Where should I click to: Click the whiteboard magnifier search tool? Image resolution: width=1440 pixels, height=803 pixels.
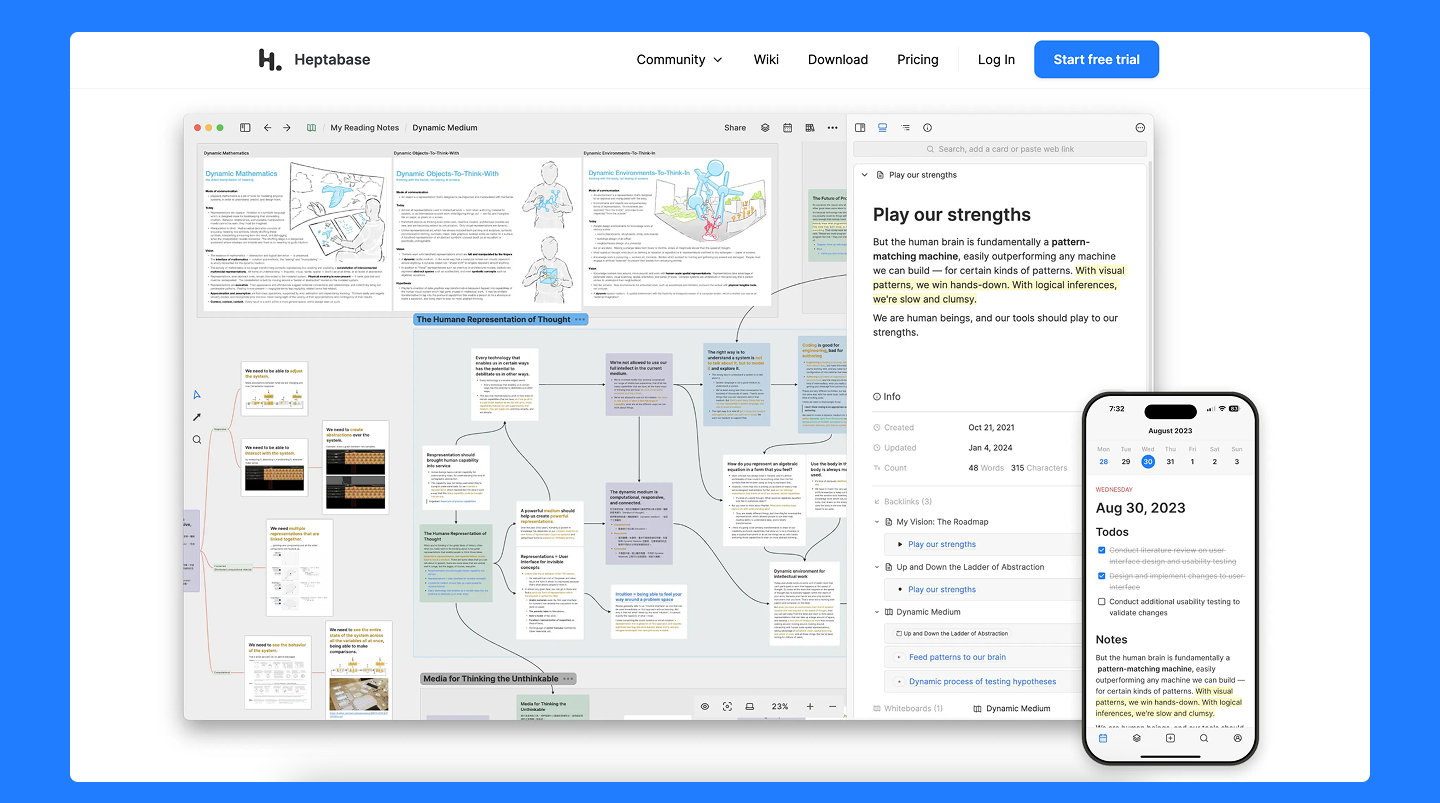197,439
